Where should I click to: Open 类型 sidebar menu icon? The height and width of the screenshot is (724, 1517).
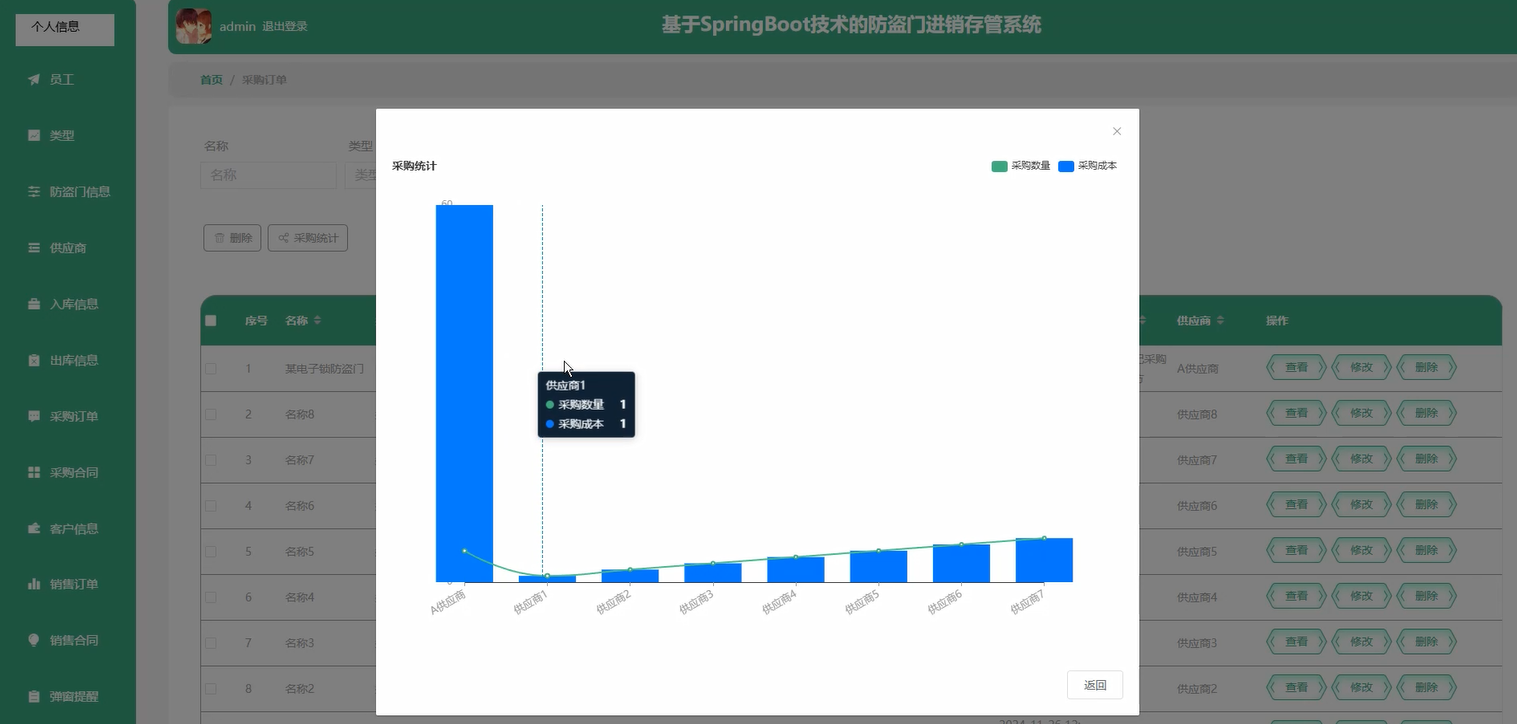pos(34,135)
